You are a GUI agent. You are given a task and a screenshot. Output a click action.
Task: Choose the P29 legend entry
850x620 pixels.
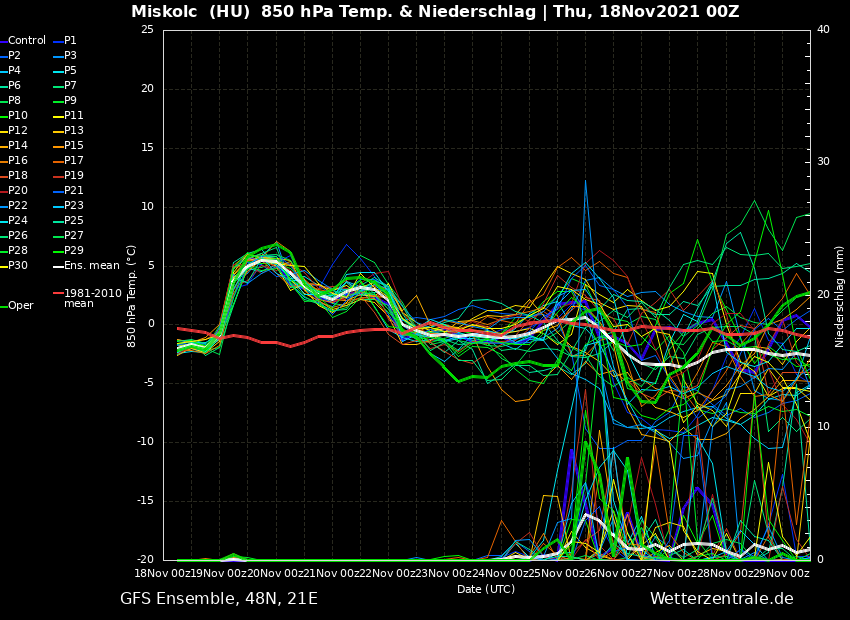tap(73, 251)
